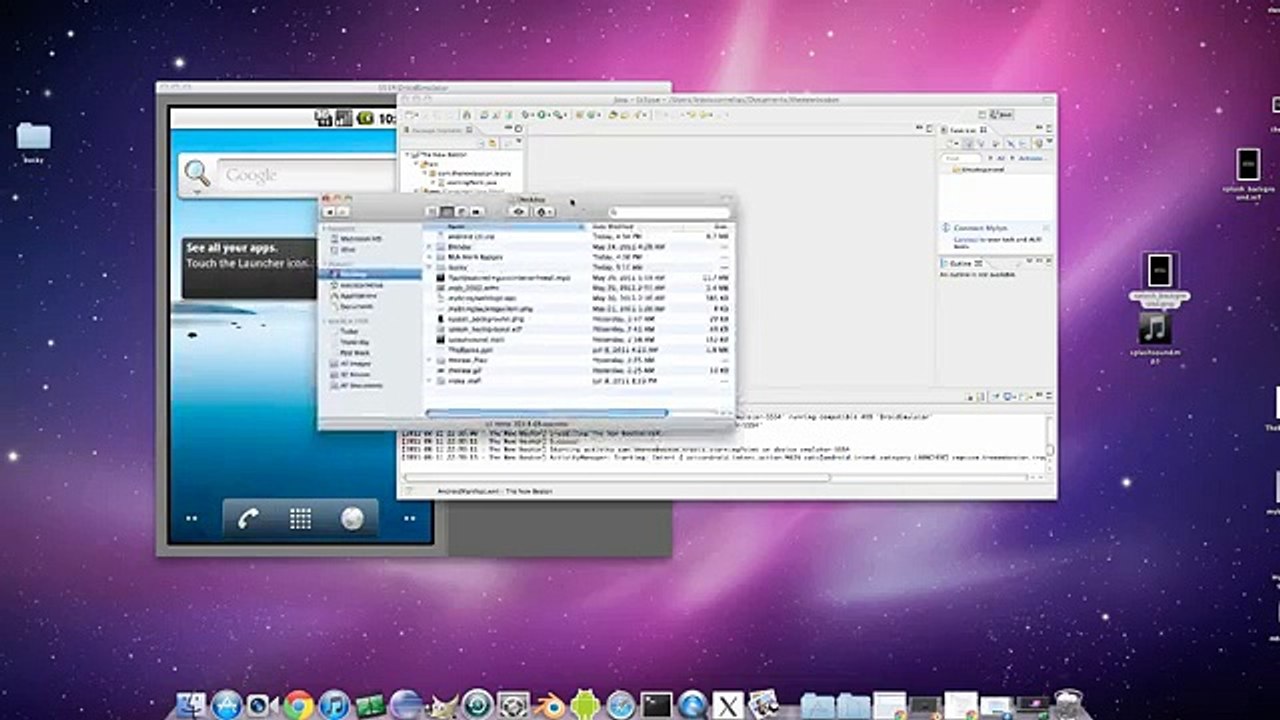Click the Finder horizontal scrollbar
This screenshot has width=1280, height=720.
coord(547,413)
